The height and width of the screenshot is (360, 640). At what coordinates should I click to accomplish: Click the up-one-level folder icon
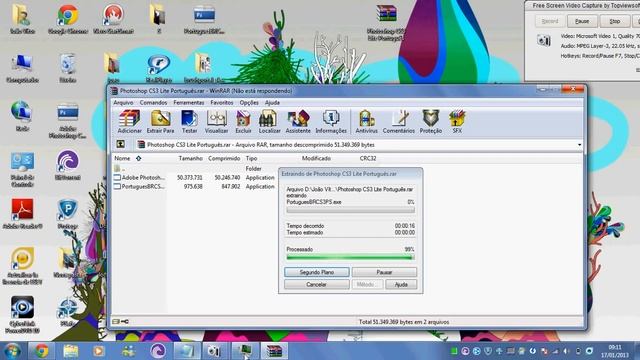[120, 144]
